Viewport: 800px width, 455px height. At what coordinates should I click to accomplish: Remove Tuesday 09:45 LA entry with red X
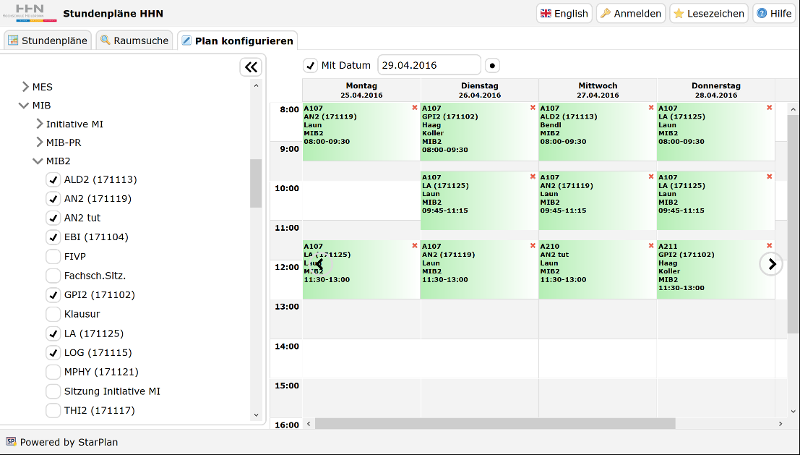tap(533, 176)
